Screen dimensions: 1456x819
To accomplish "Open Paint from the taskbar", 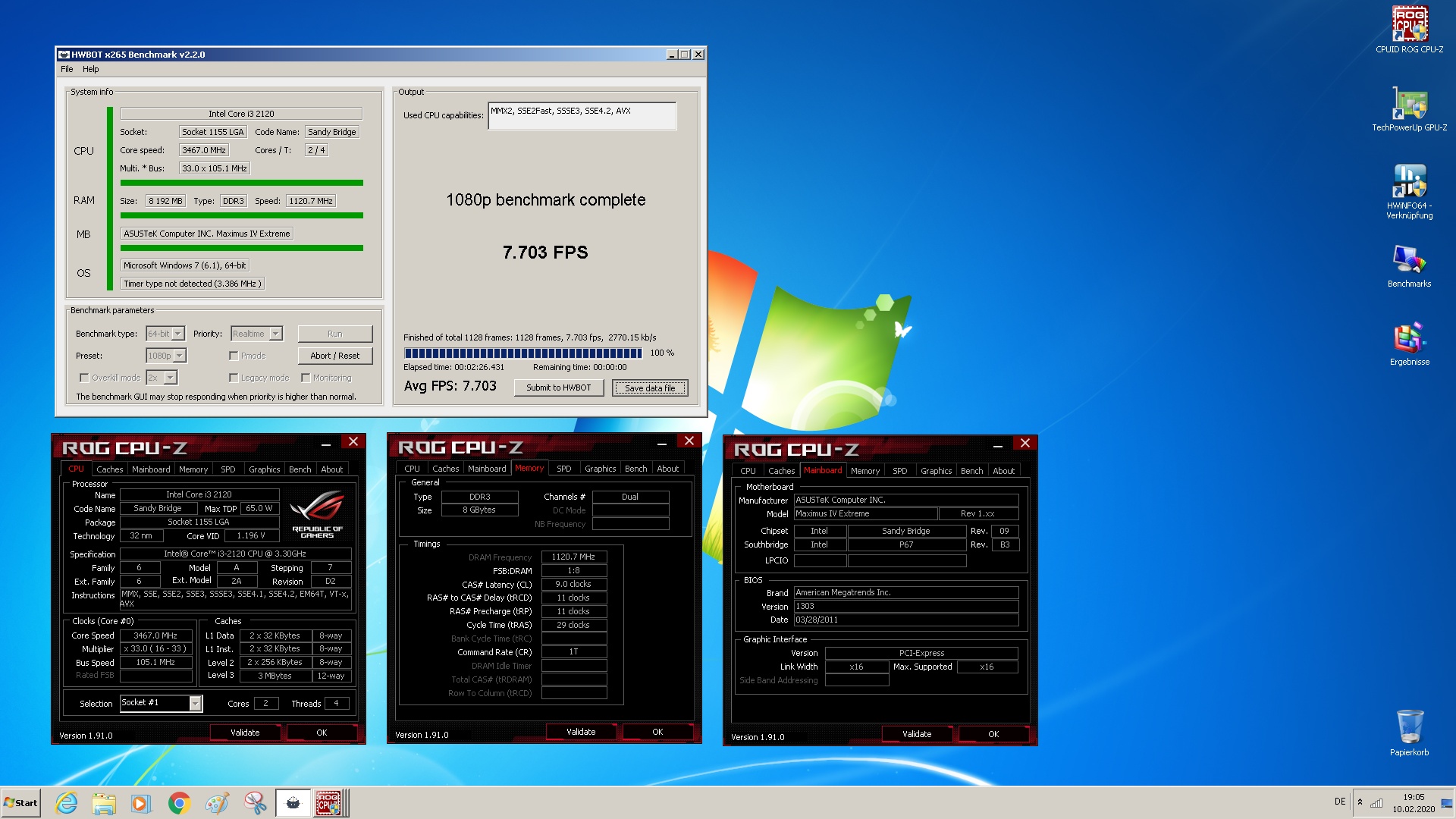I will point(217,803).
